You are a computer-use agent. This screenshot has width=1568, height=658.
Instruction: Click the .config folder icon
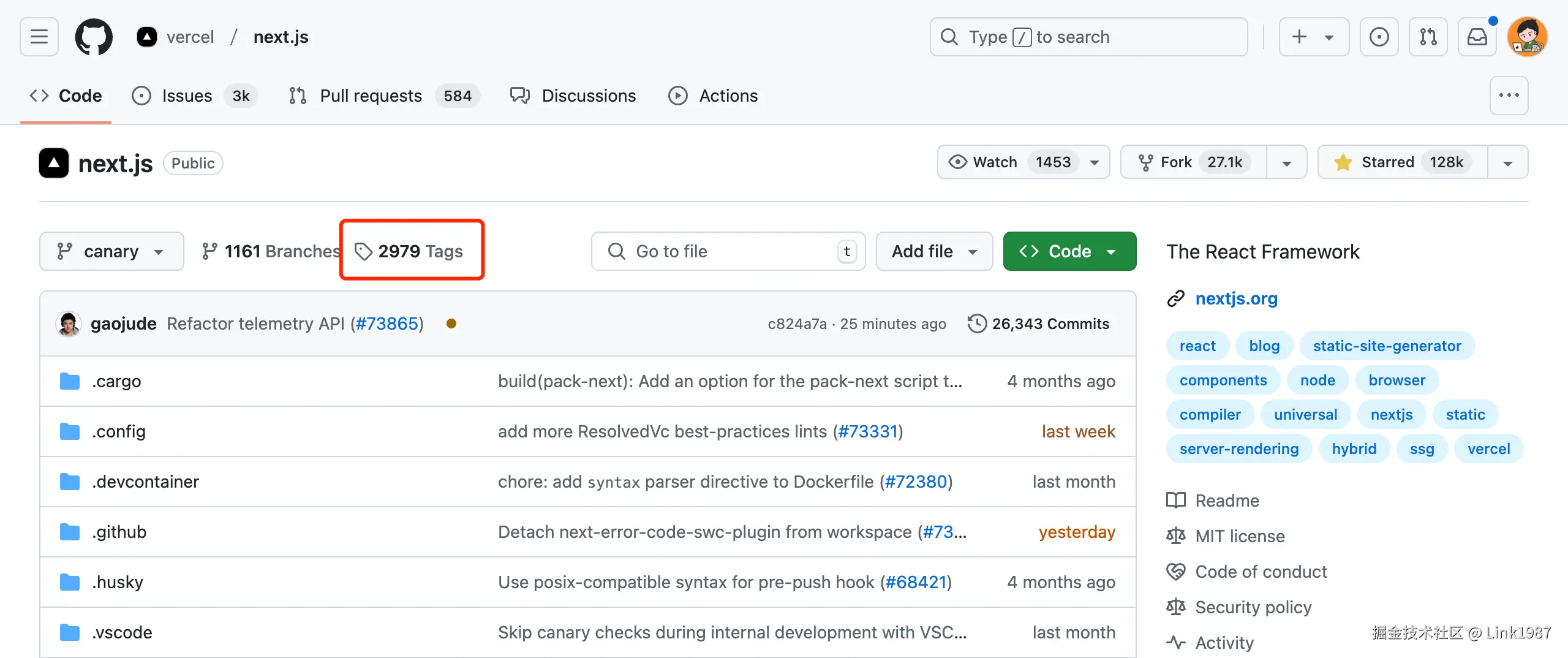(70, 431)
